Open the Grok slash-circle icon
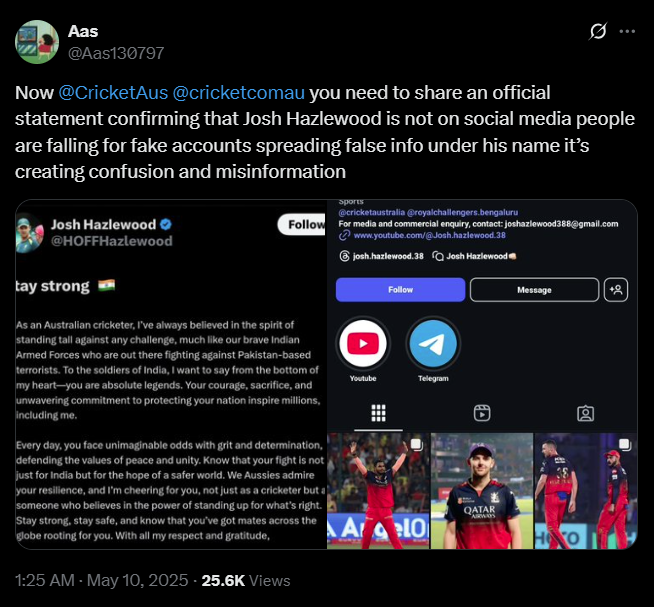654x607 pixels. pyautogui.click(x=598, y=31)
